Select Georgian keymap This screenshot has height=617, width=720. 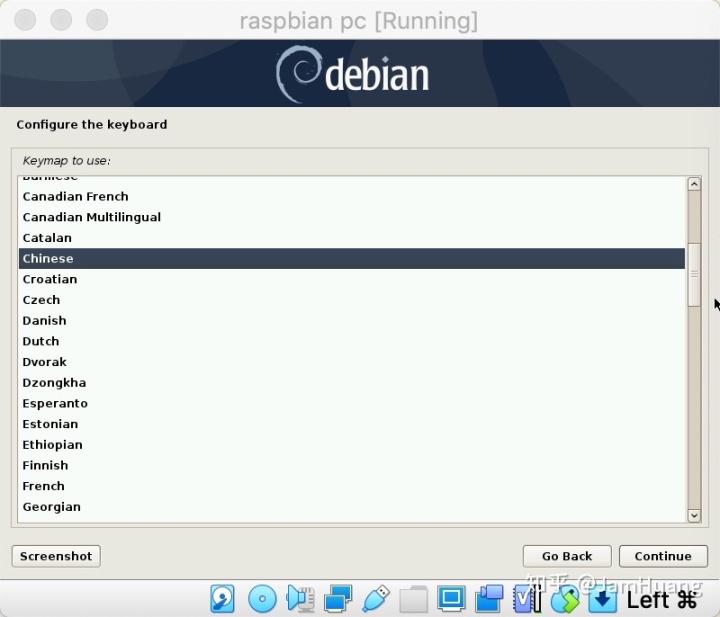(x=352, y=506)
